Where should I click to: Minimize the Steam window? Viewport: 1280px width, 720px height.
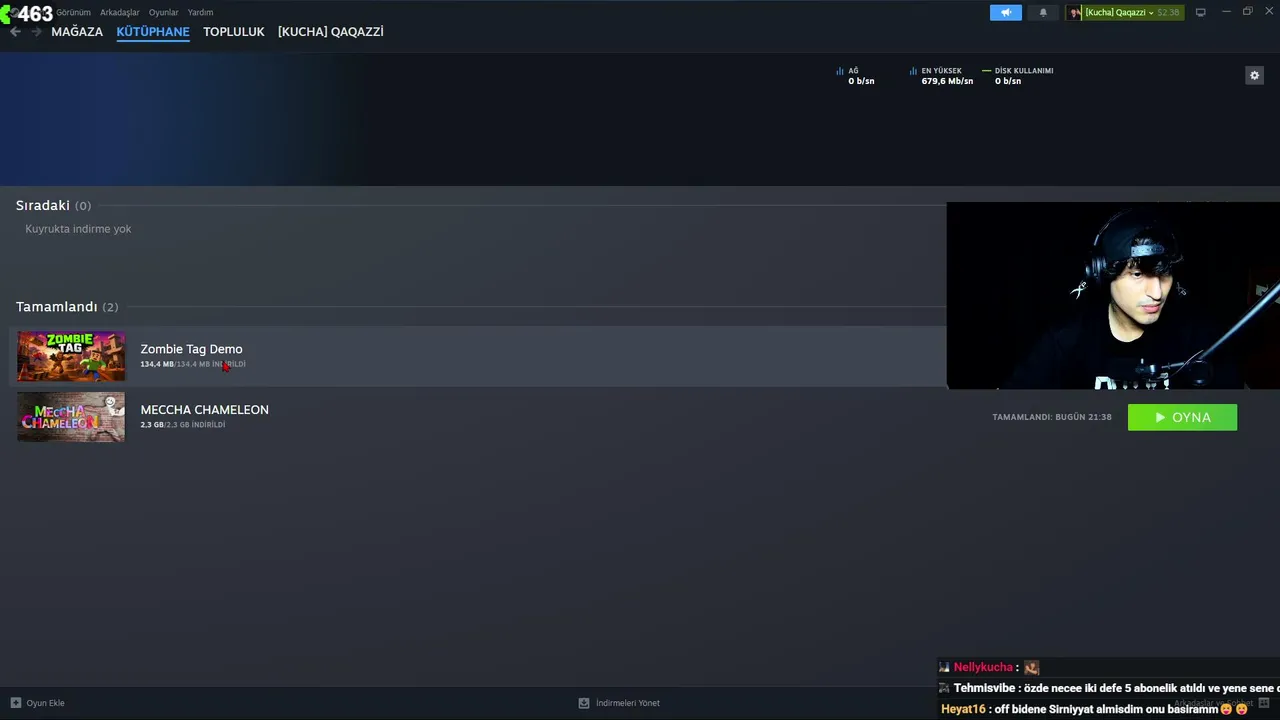(x=1226, y=12)
